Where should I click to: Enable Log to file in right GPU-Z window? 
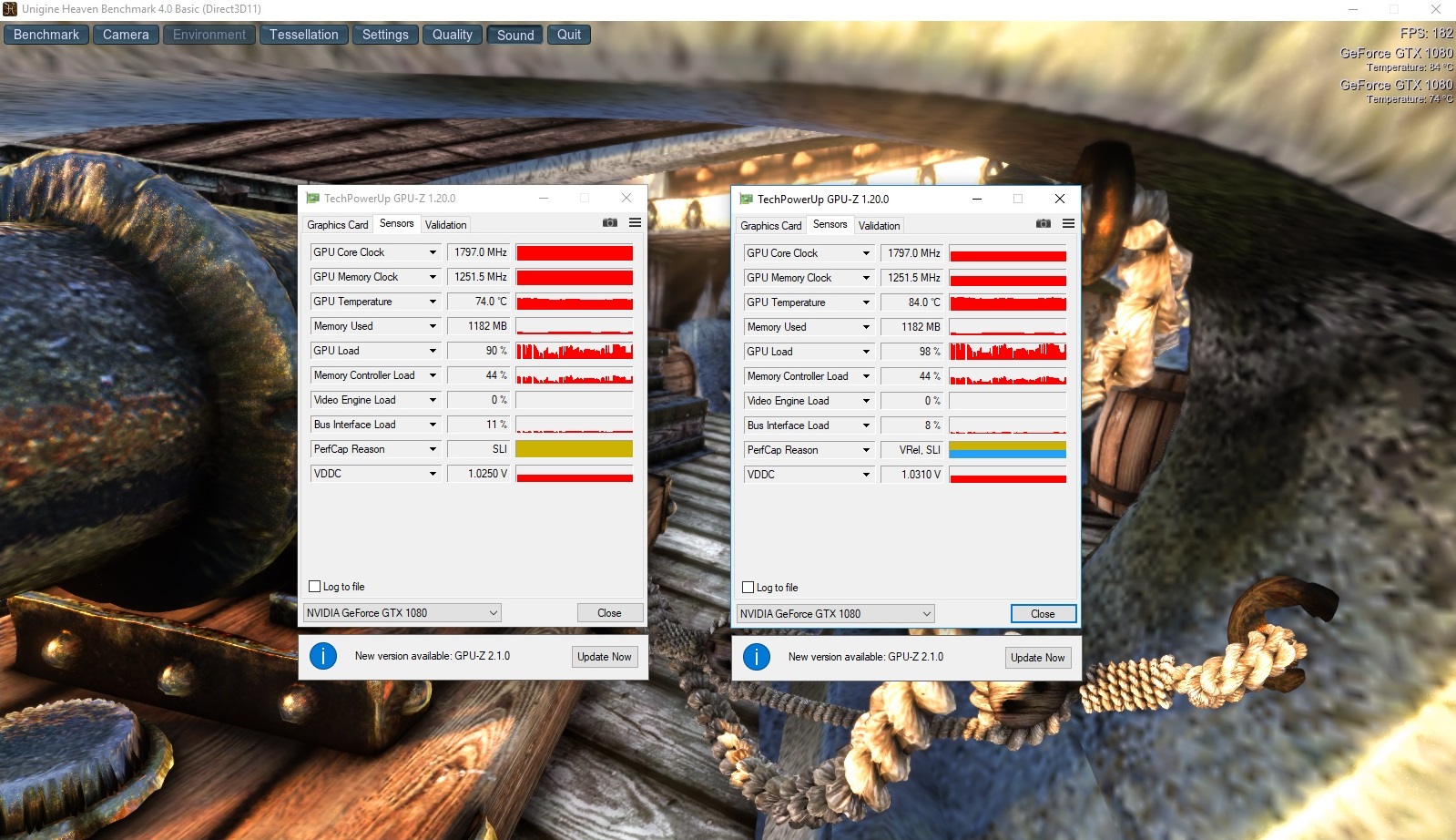(748, 588)
